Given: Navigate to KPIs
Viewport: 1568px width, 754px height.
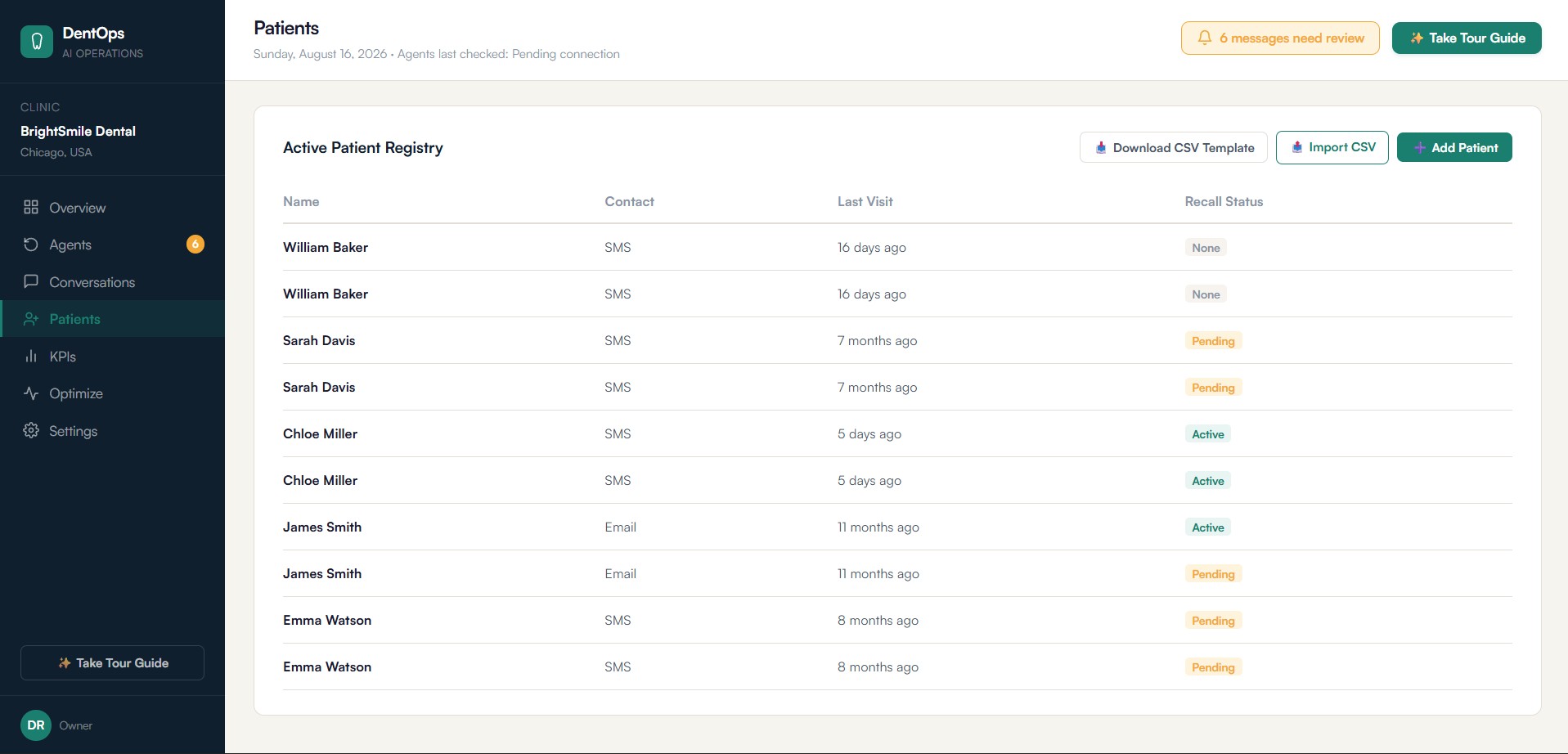Looking at the screenshot, I should (x=112, y=357).
